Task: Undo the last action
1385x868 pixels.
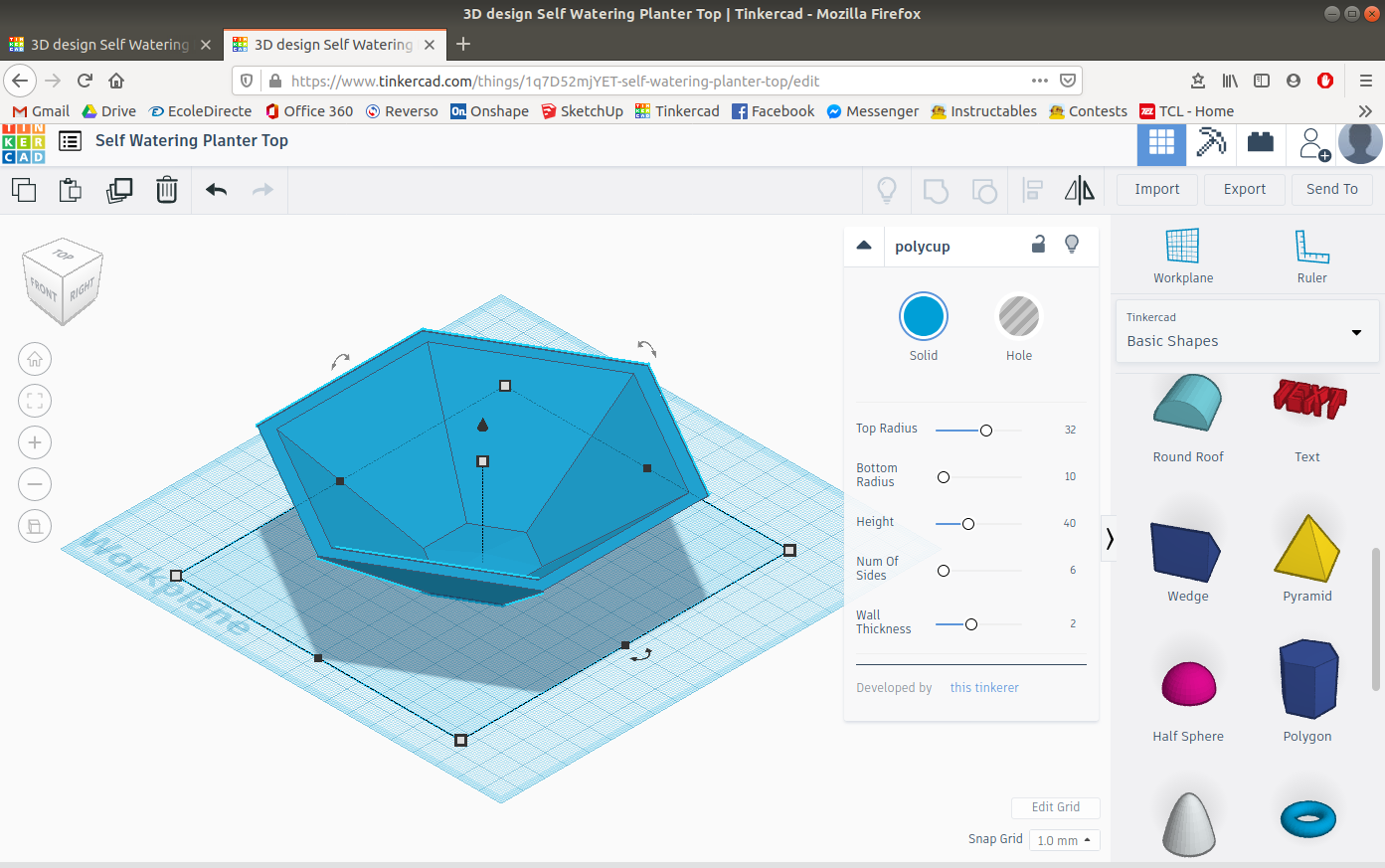Action: [x=216, y=189]
